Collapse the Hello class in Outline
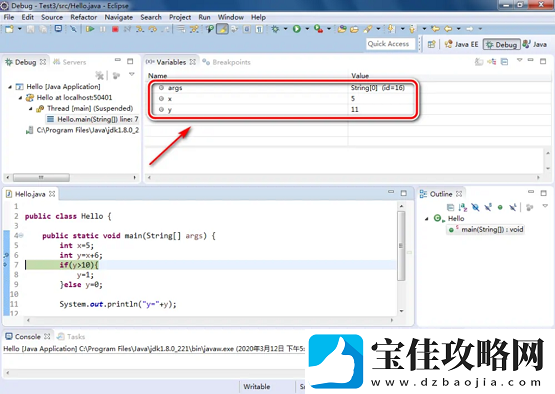555x394 pixels. tap(427, 219)
